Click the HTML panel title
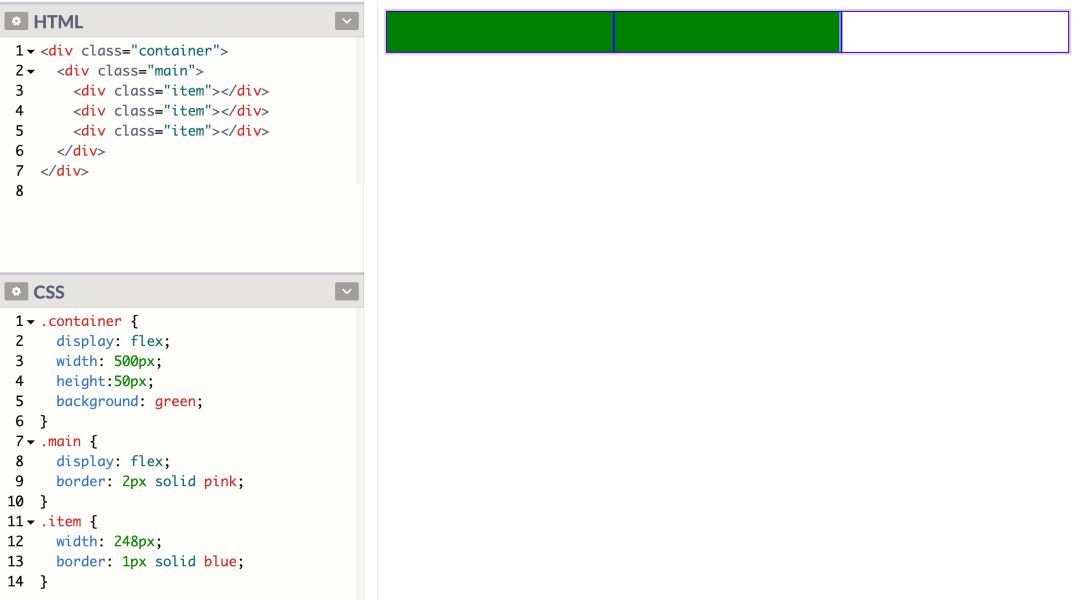 point(59,22)
